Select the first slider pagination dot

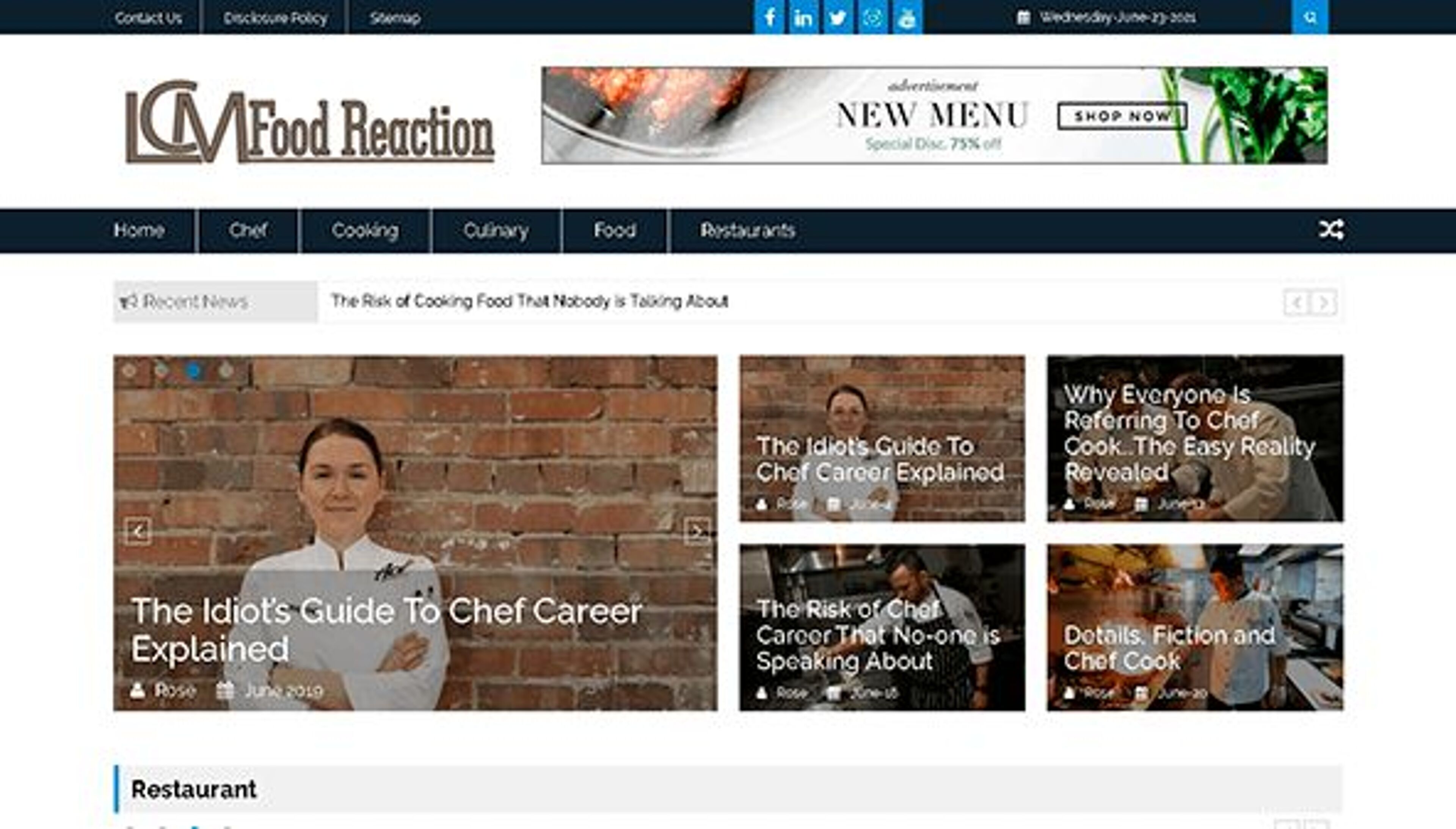[129, 371]
